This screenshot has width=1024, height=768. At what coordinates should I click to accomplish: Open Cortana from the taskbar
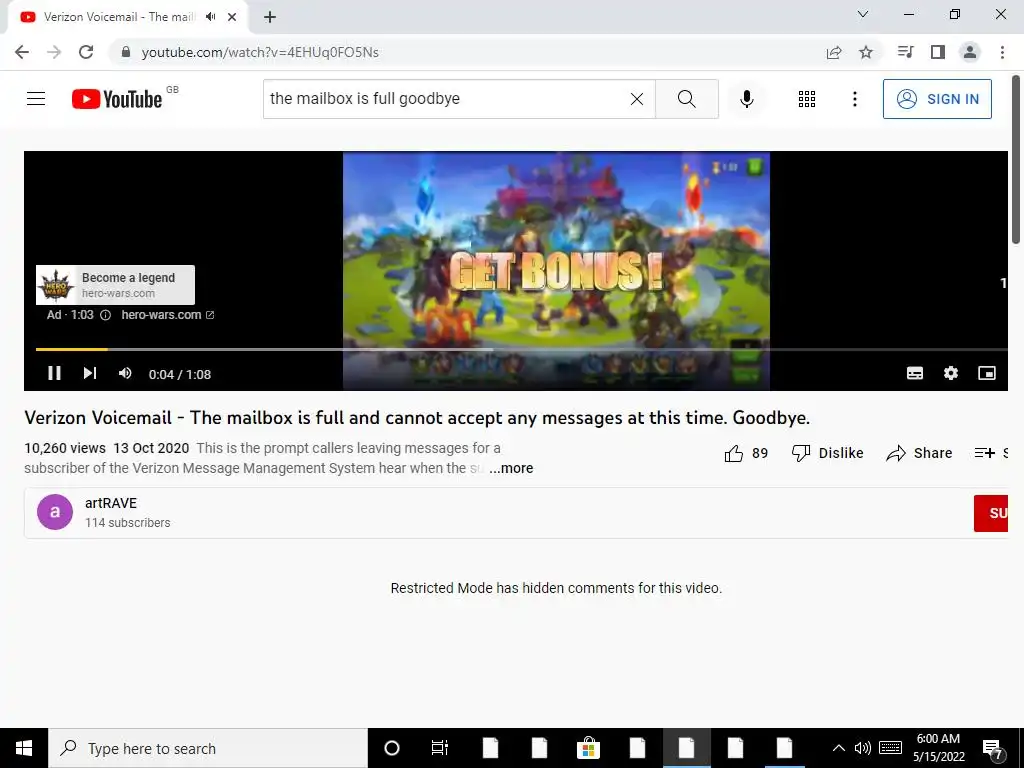[391, 748]
